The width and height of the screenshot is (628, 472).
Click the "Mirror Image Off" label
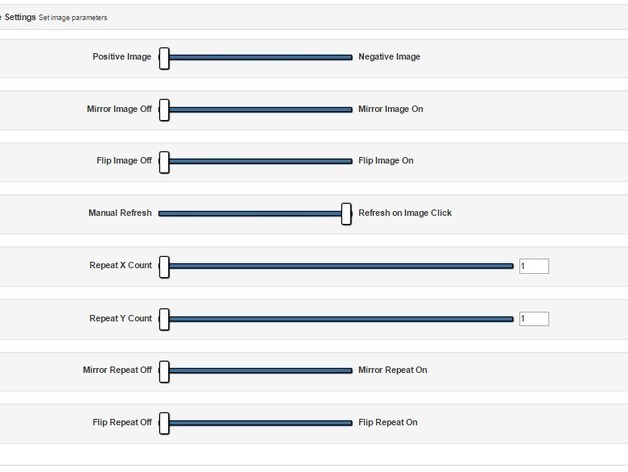[x=119, y=109]
